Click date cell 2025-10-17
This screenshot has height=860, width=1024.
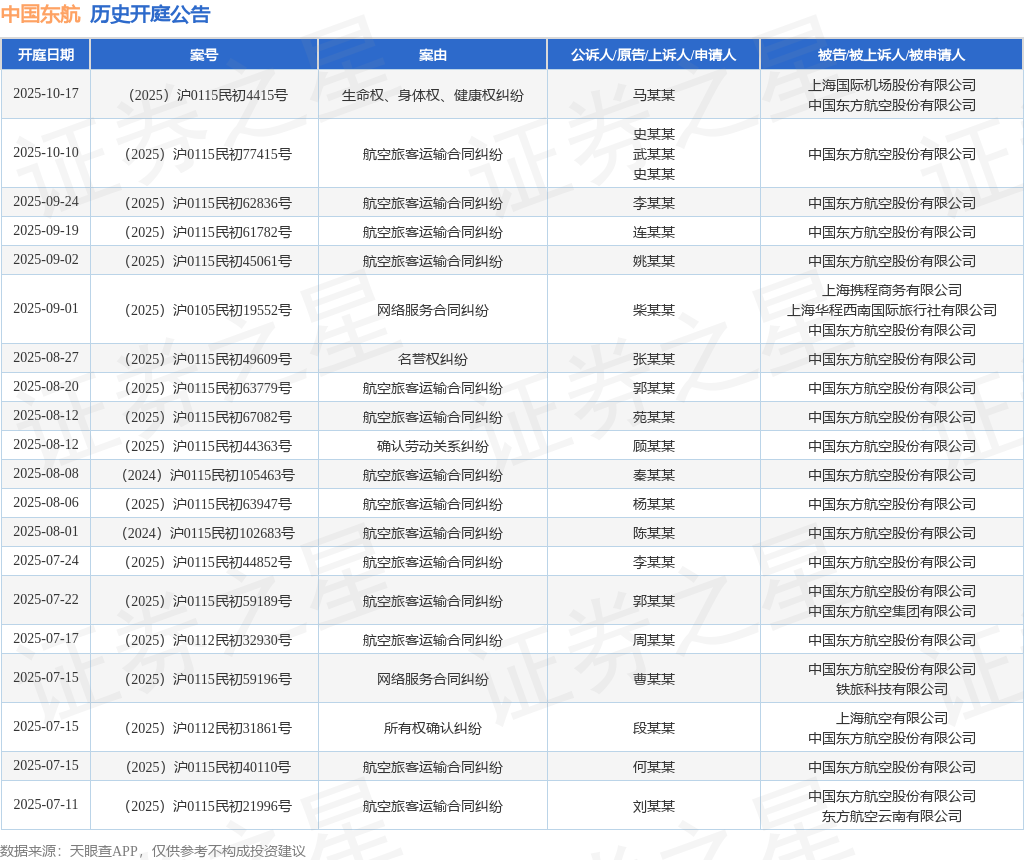click(46, 93)
